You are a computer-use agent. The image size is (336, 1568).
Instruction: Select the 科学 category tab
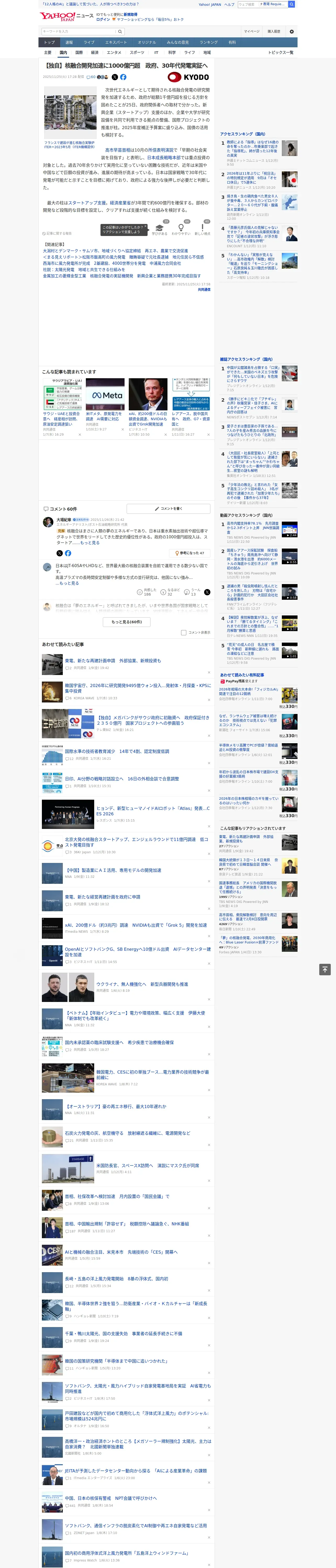172,52
